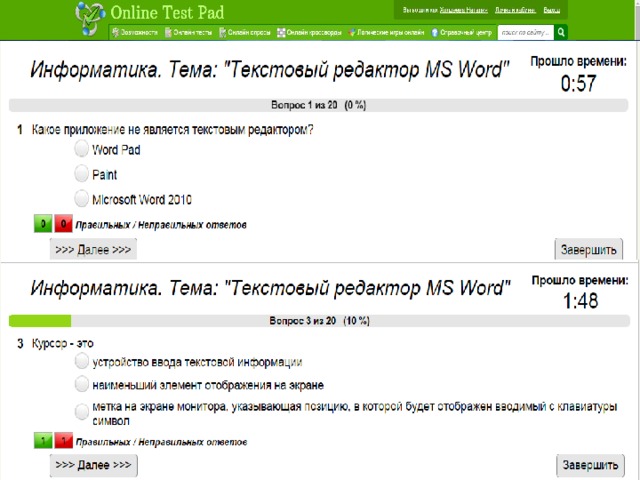Click the 'Вопрос 1 из 20' progress bar
Image resolution: width=640 pixels, height=480 pixels.
pyautogui.click(x=318, y=105)
